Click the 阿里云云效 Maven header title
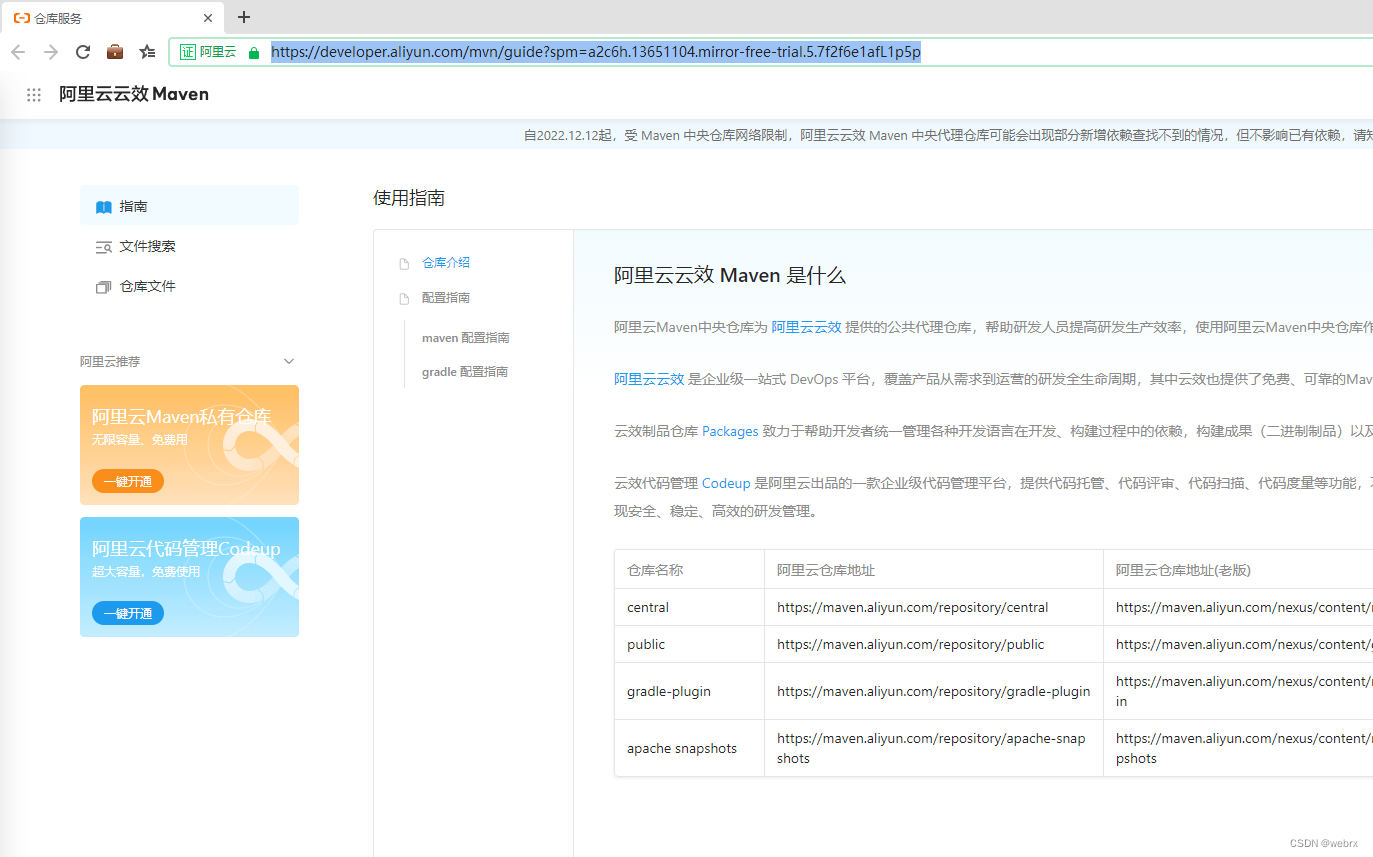The width and height of the screenshot is (1373, 857). coord(134,94)
